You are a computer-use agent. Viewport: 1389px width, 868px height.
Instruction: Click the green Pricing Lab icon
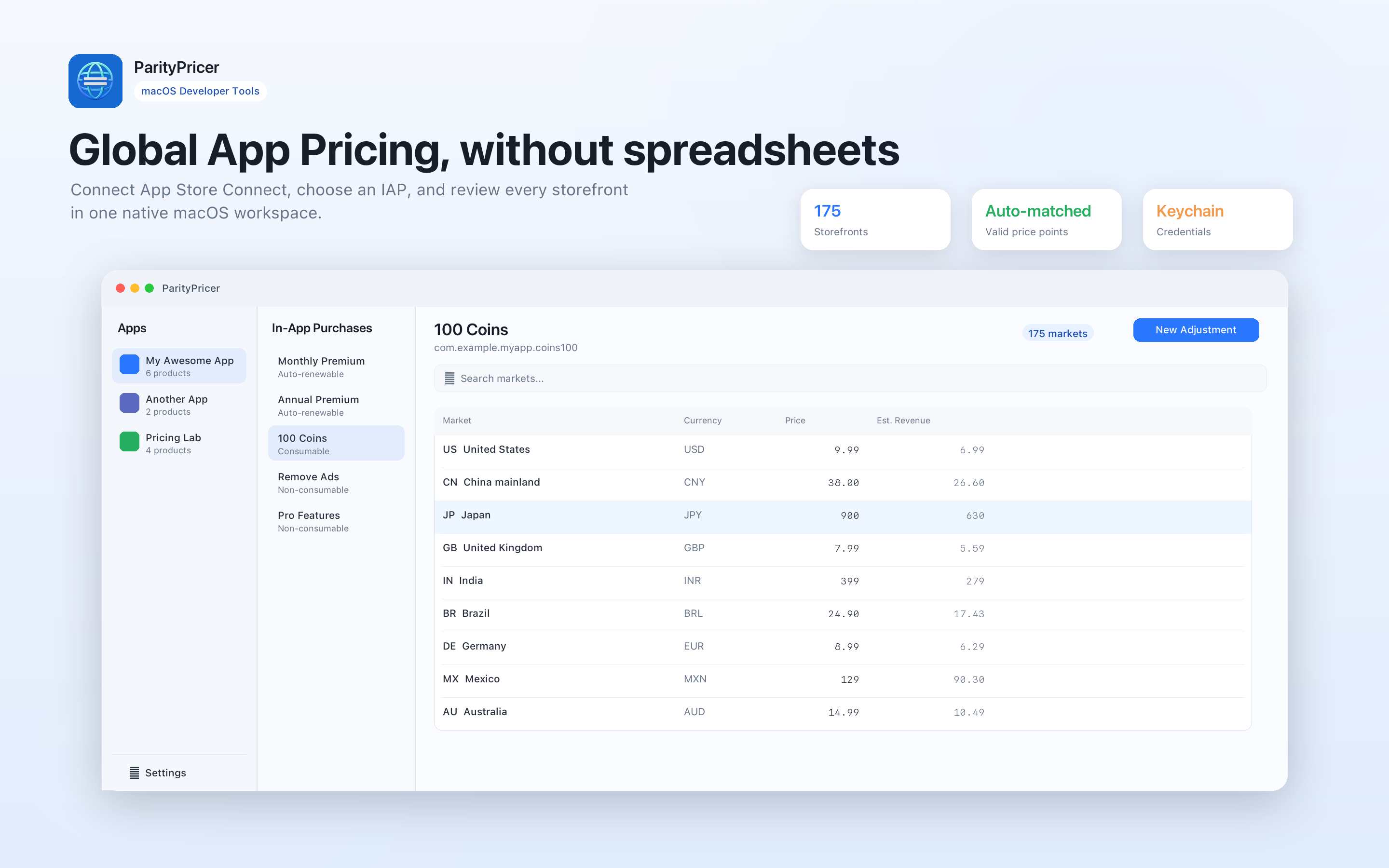129,442
